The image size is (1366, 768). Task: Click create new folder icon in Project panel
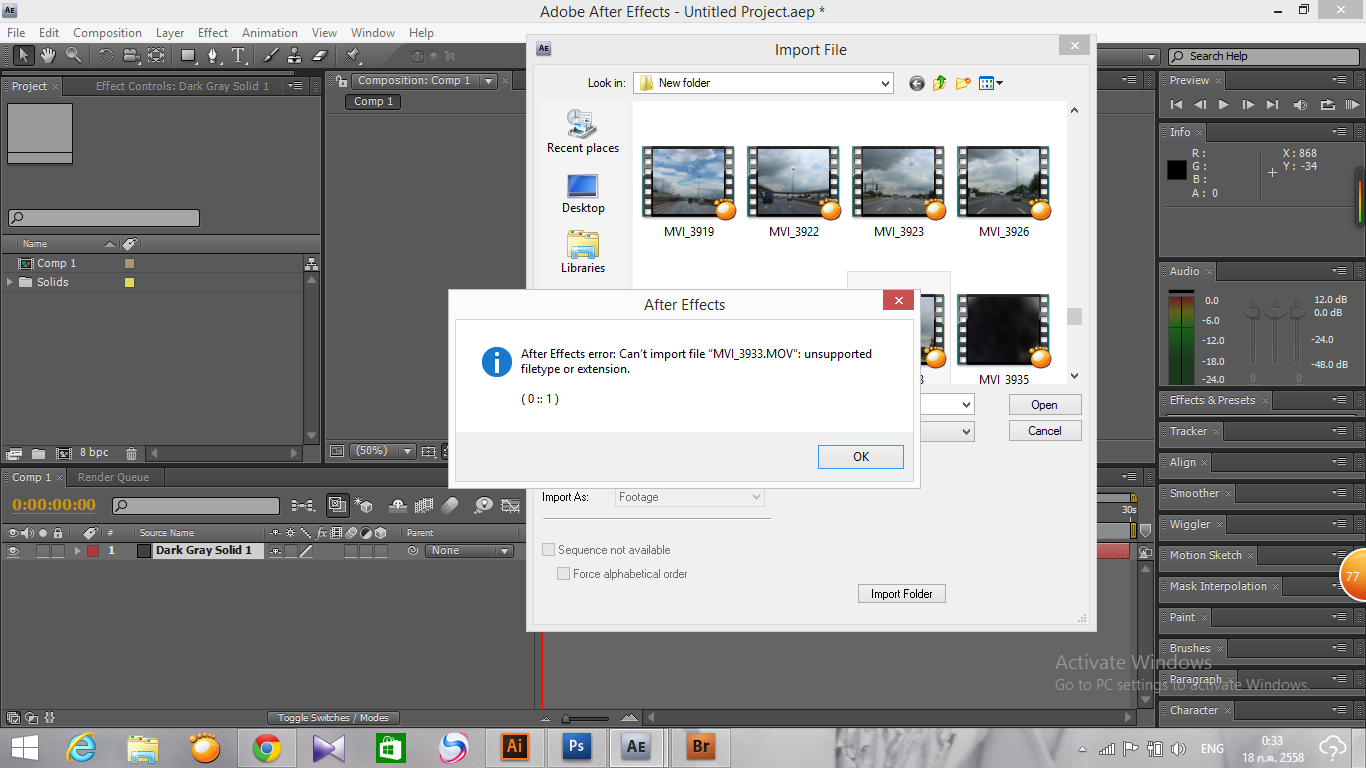click(x=38, y=453)
